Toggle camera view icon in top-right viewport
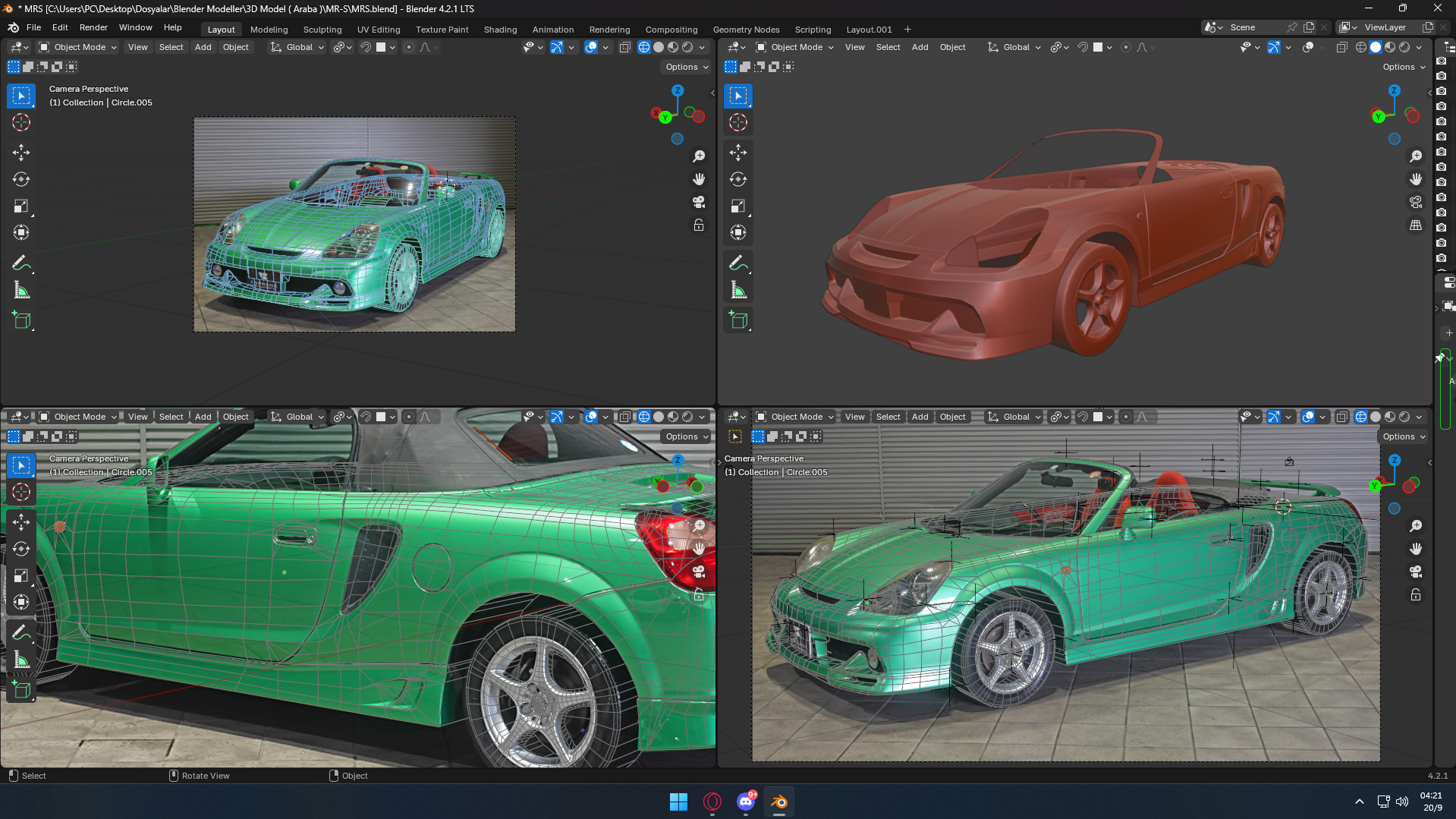This screenshot has height=819, width=1456. coord(1416,202)
